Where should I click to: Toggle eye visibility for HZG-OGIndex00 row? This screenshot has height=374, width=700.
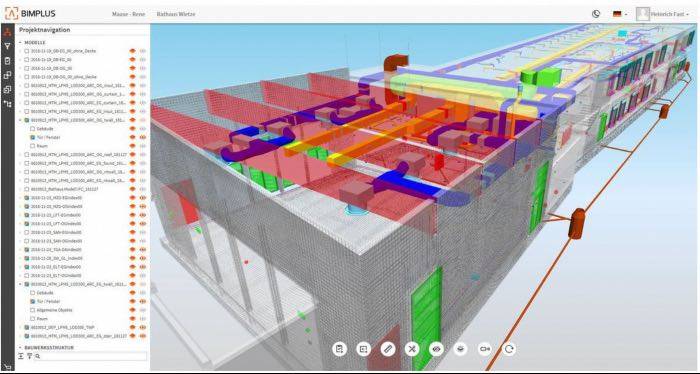(x=143, y=207)
